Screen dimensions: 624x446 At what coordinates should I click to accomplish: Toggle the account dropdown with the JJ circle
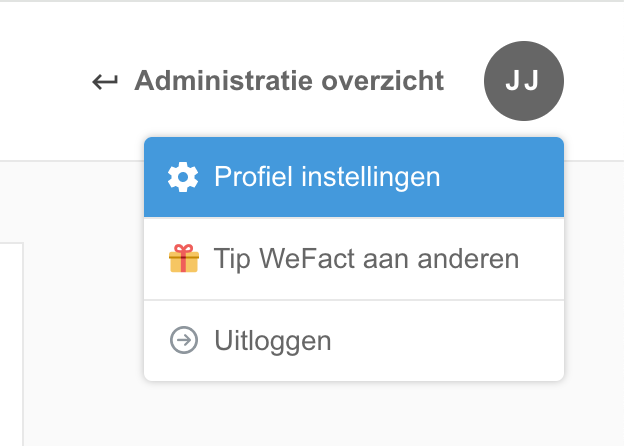pyautogui.click(x=523, y=81)
